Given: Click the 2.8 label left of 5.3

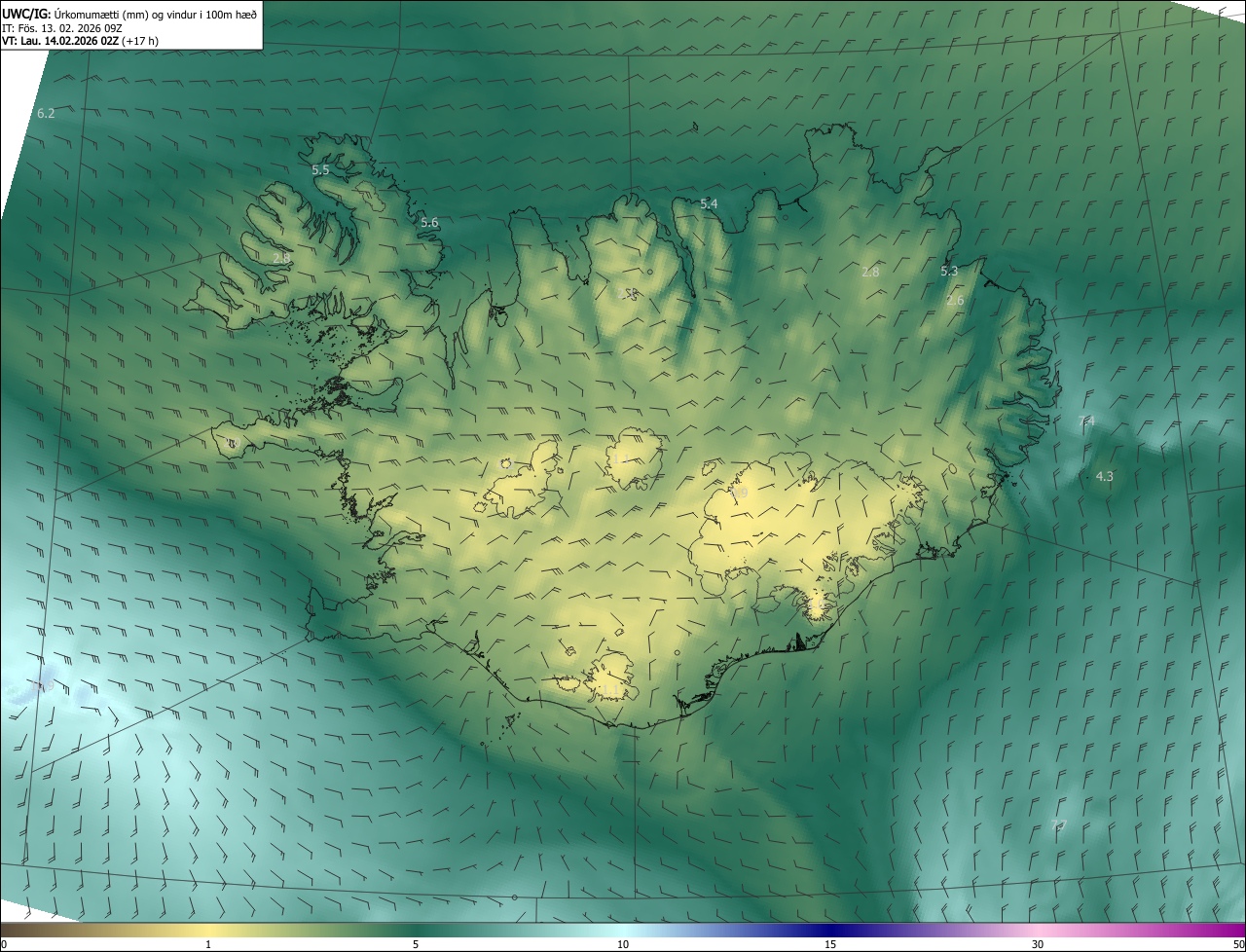Looking at the screenshot, I should (x=870, y=273).
